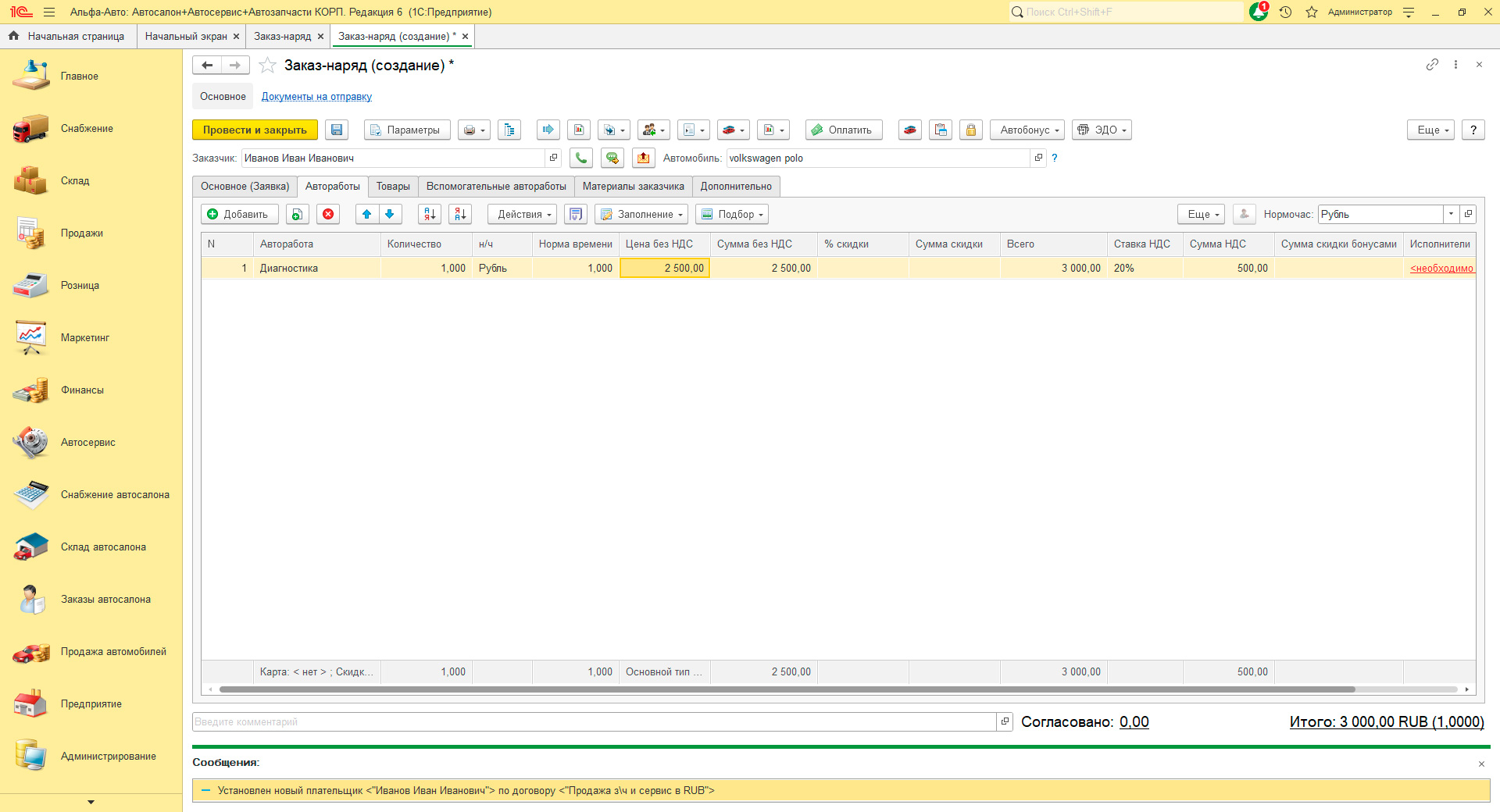Click the notepad icon beside Действия
Viewport: 1500px width, 812px height.
coord(576,214)
